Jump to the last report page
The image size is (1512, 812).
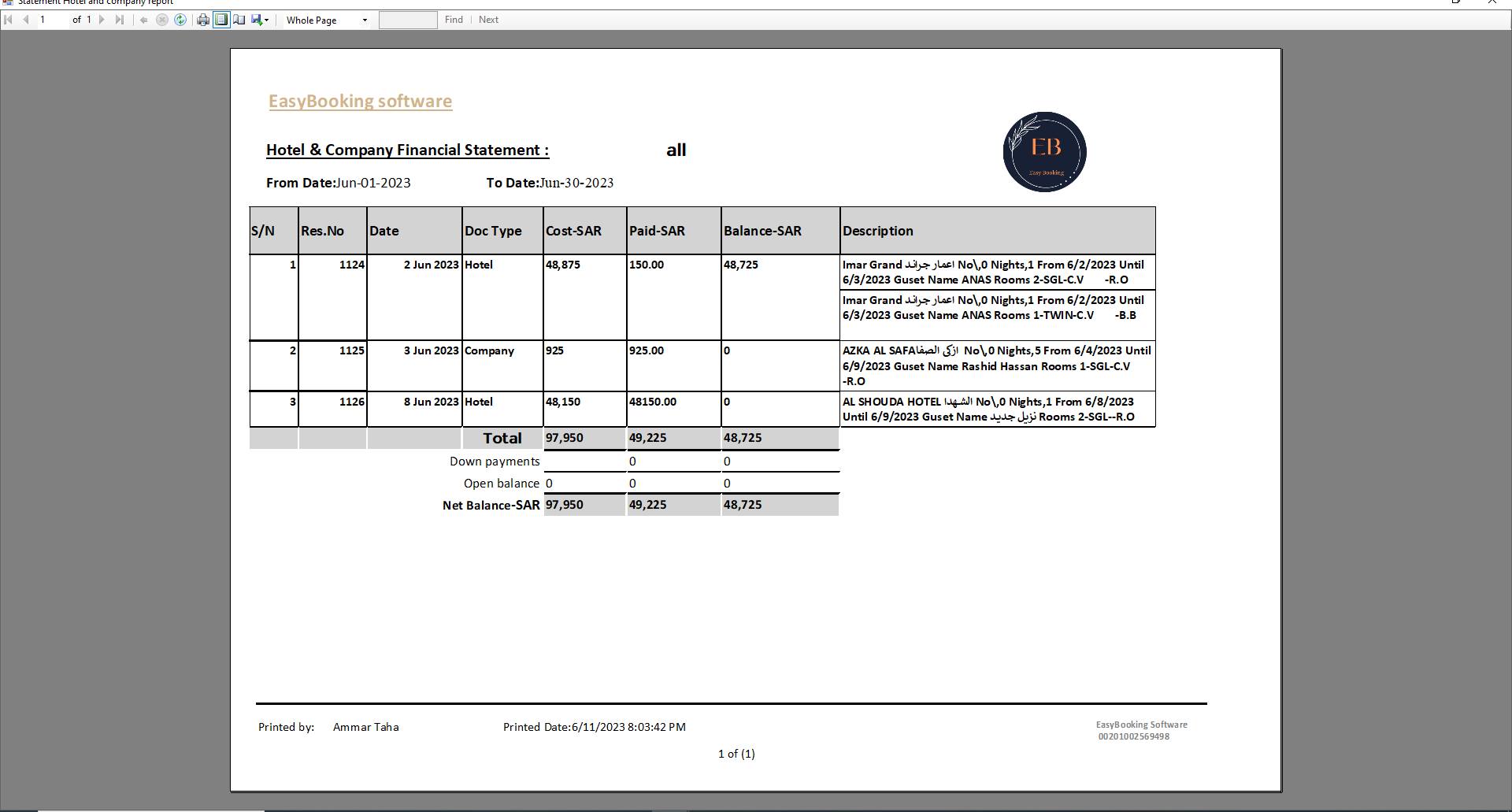[120, 20]
